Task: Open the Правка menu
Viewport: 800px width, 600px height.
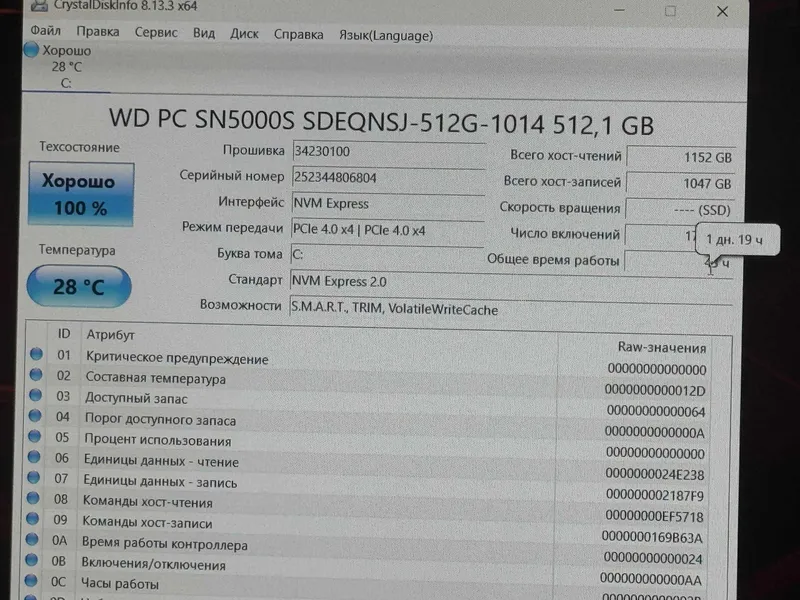Action: (97, 32)
